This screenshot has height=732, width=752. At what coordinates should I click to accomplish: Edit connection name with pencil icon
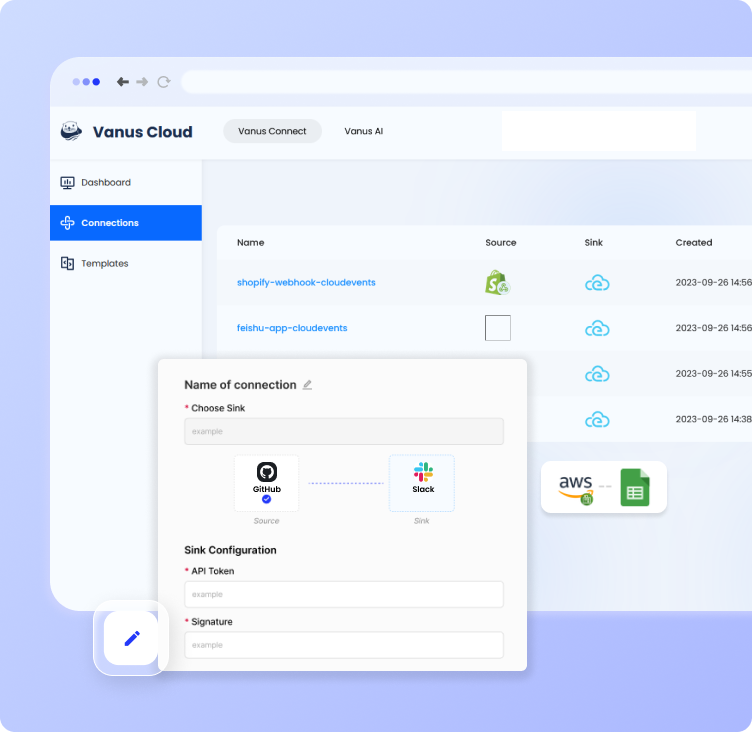coord(307,385)
